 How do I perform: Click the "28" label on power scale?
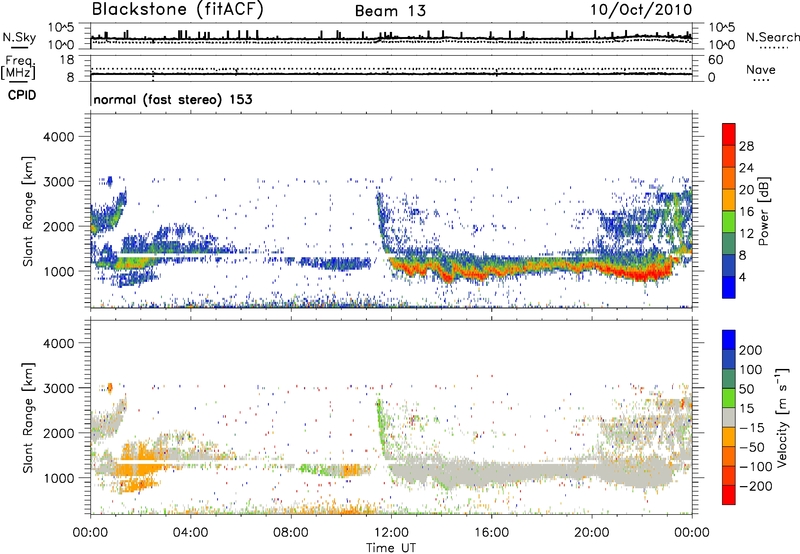[746, 146]
